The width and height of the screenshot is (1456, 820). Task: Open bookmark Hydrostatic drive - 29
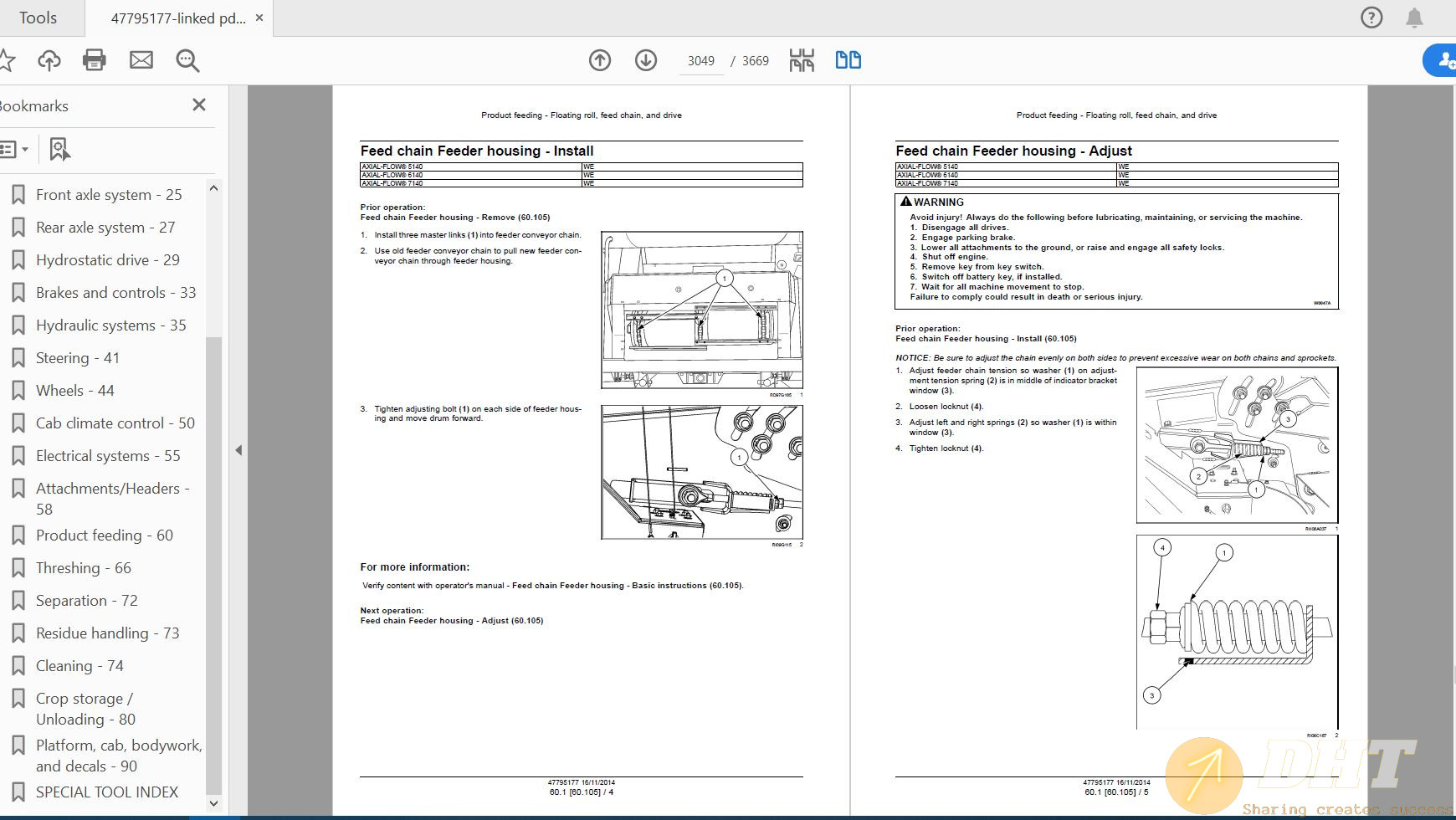108,260
